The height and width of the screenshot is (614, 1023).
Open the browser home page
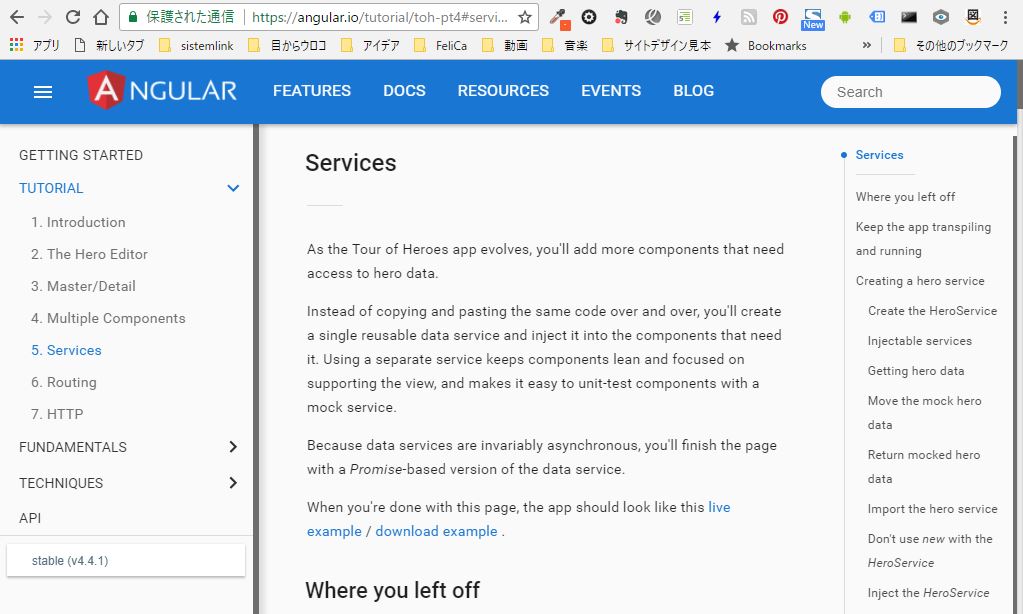coord(100,17)
